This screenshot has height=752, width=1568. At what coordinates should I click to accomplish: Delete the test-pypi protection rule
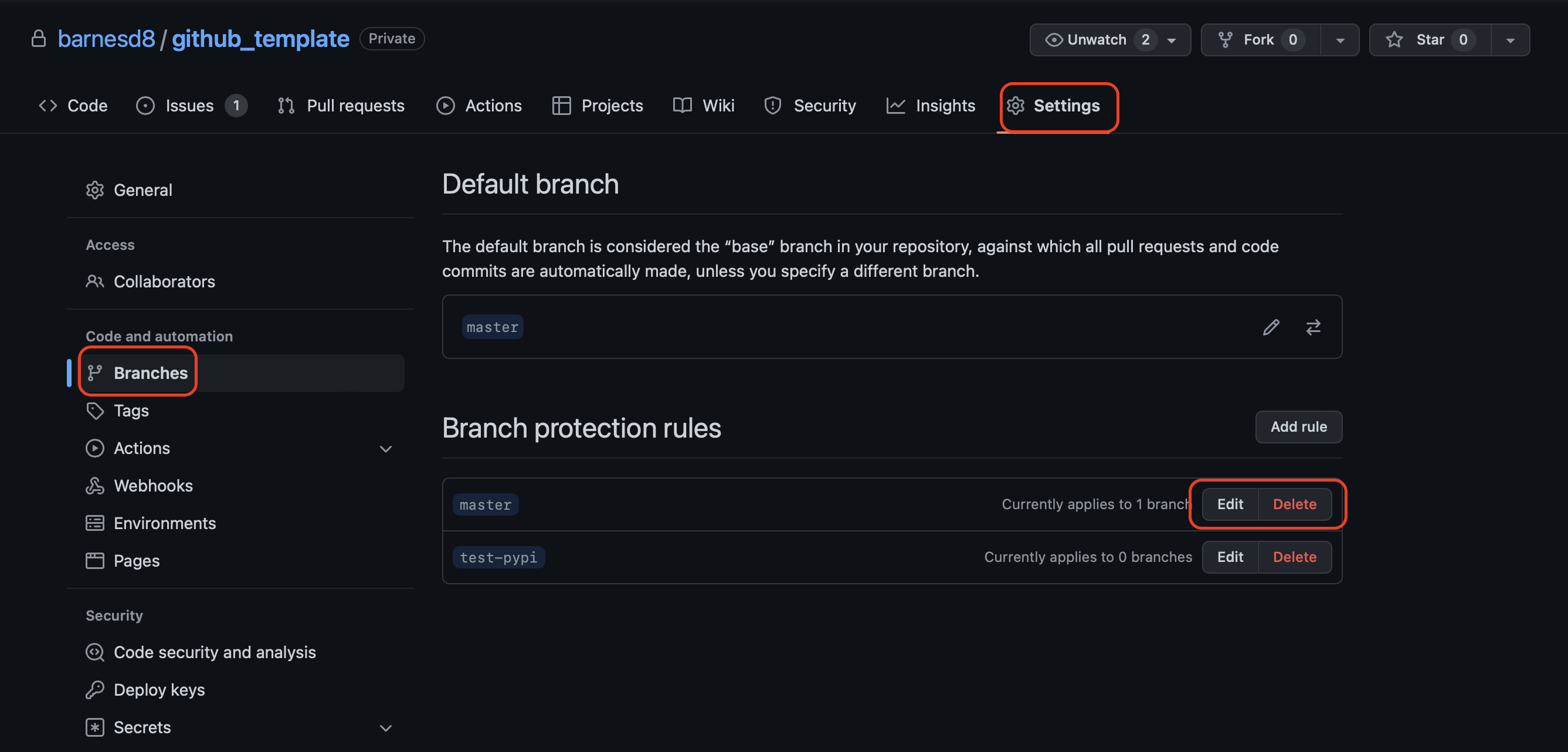click(1294, 557)
